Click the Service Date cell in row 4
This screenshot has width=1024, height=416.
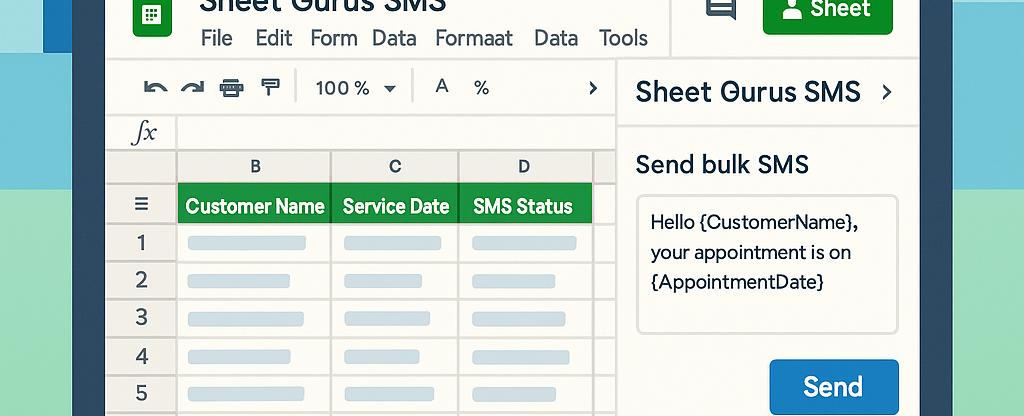[395, 357]
